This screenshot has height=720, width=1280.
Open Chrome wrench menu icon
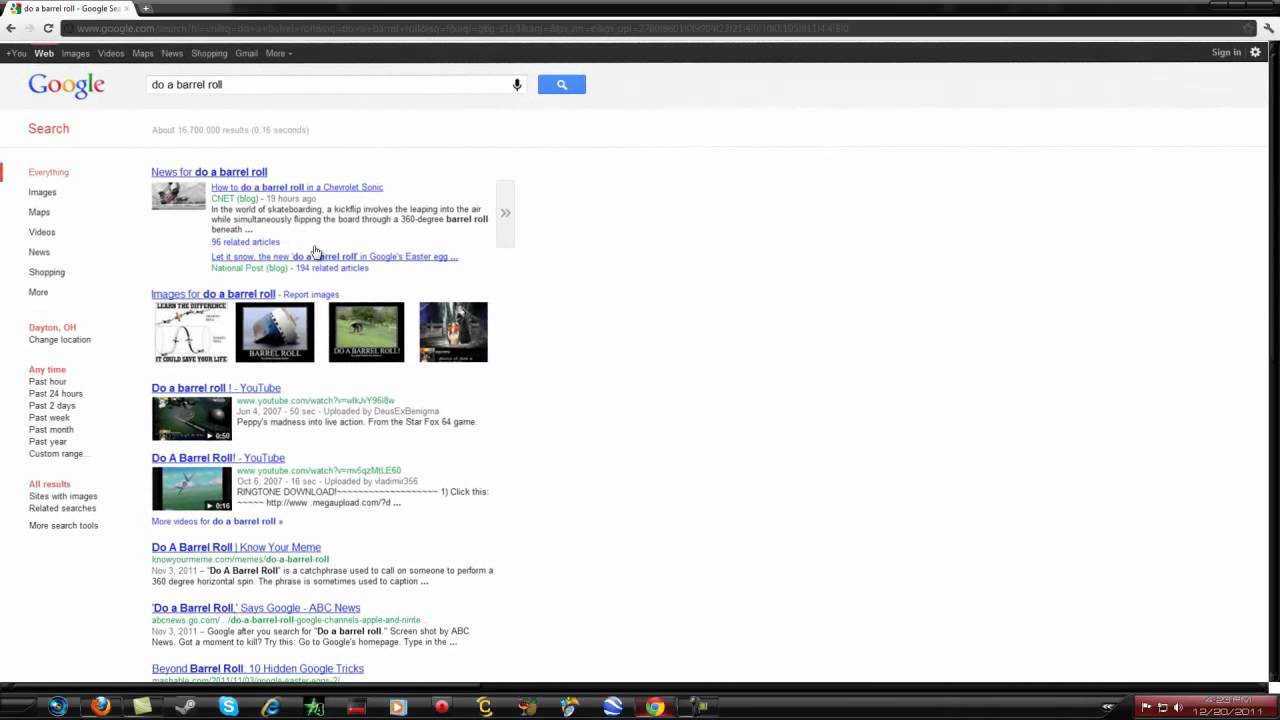pos(1270,28)
